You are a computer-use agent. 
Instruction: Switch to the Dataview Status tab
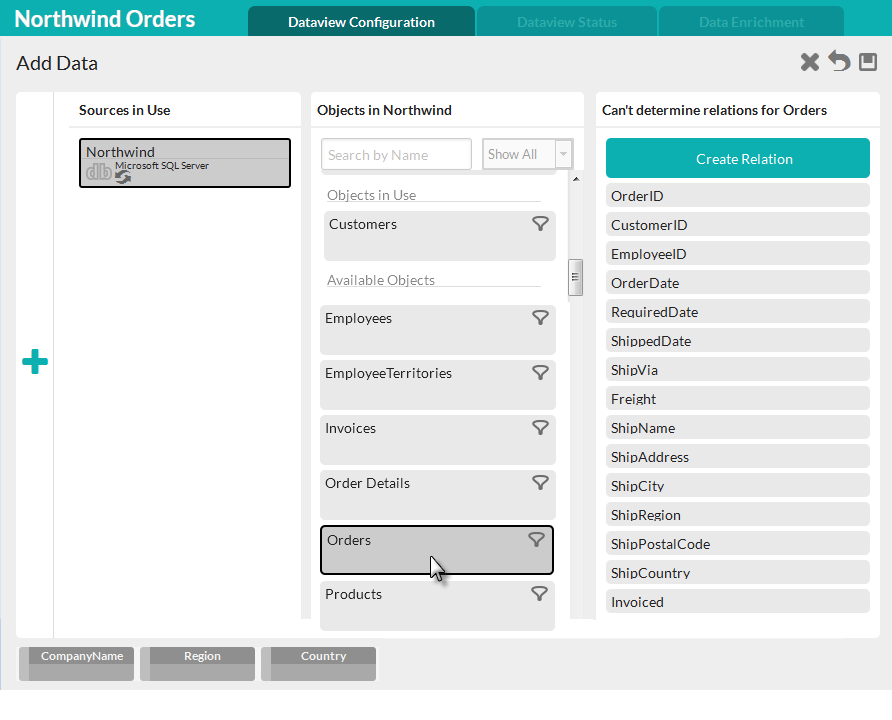[x=567, y=22]
